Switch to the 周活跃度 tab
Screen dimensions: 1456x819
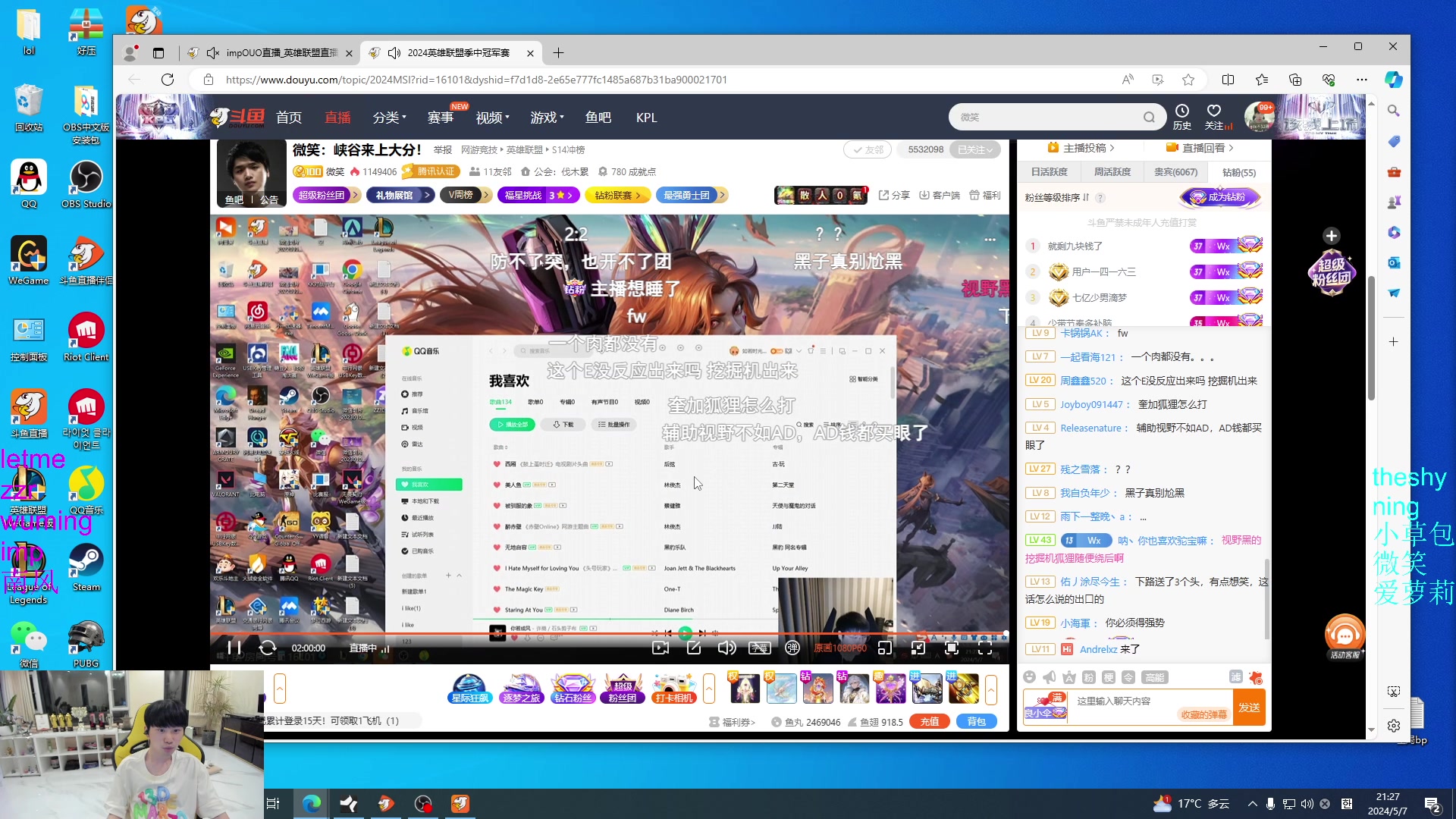[1112, 172]
